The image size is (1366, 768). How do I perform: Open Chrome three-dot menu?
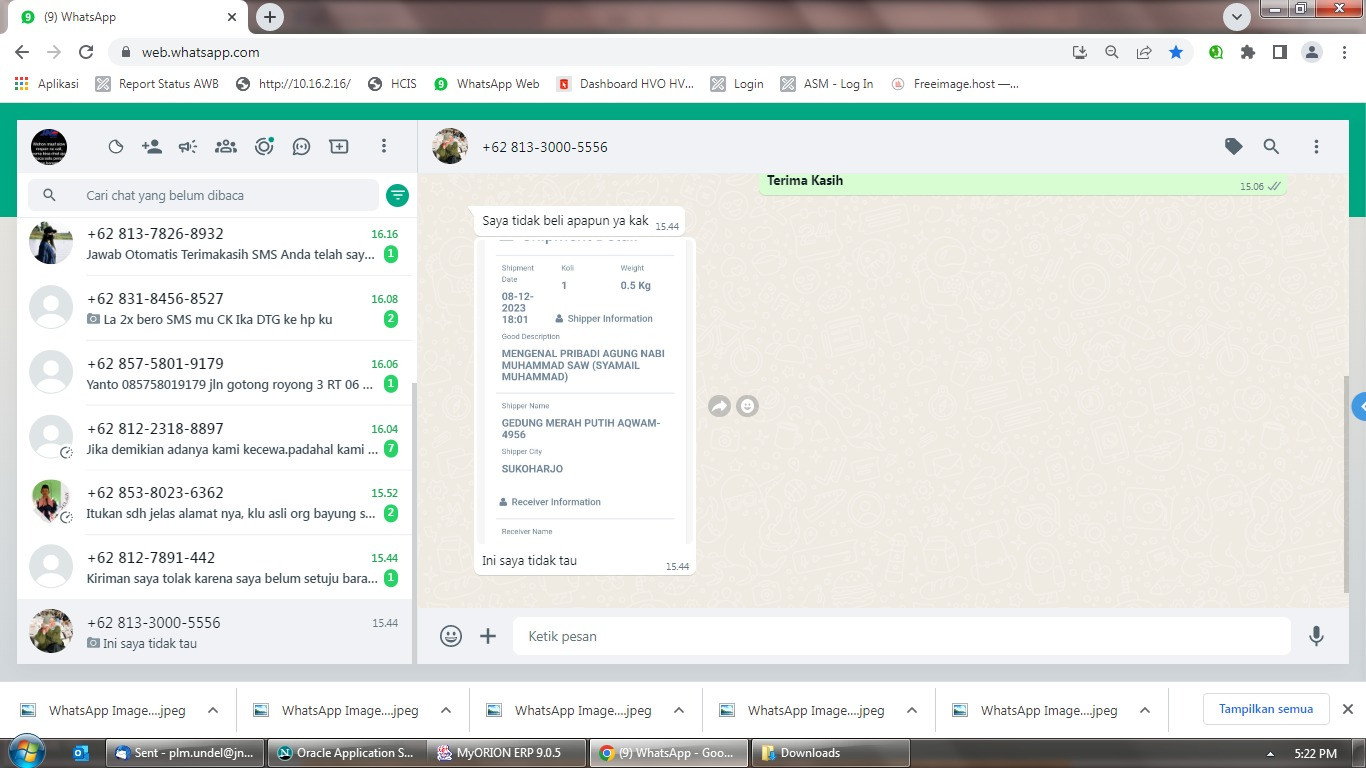[x=1344, y=52]
